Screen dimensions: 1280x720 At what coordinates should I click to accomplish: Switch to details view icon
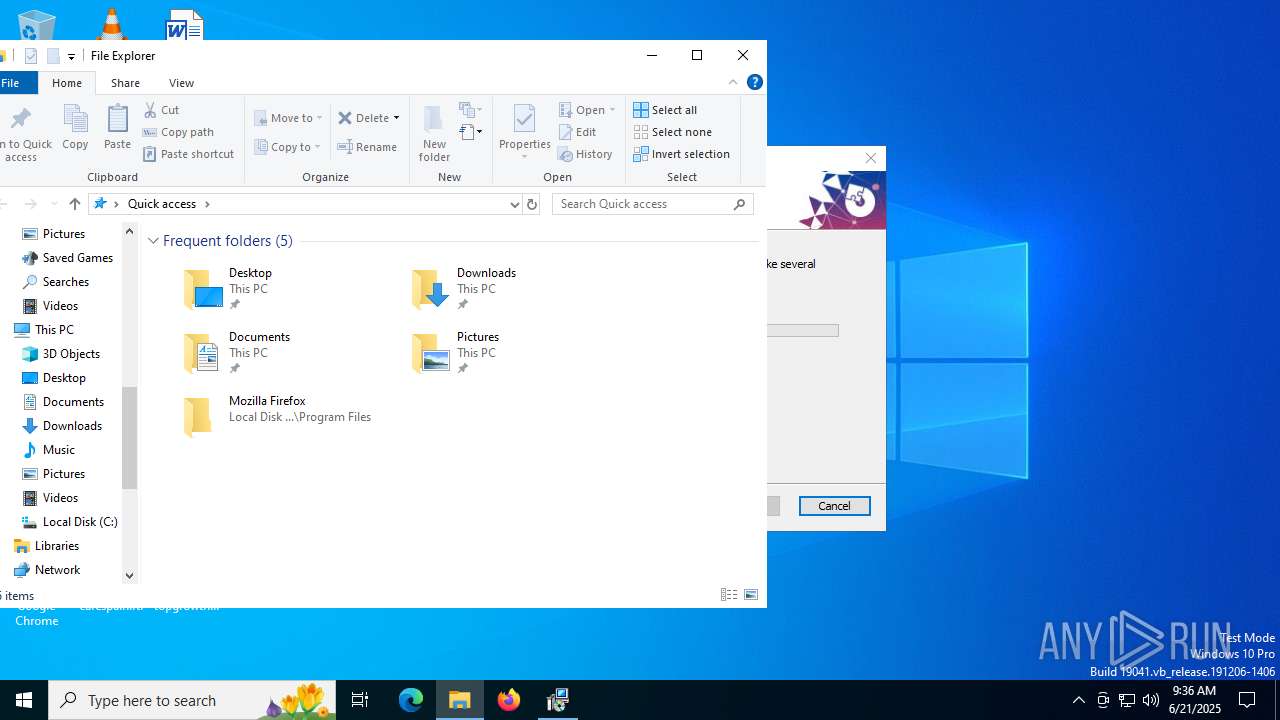point(729,595)
